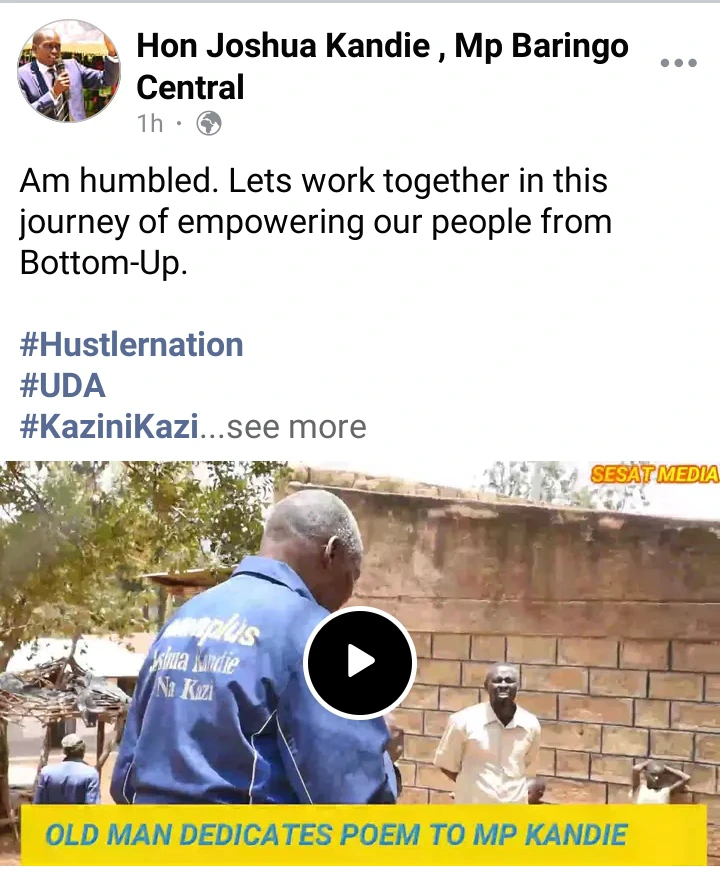Open the three-dot post options menu
This screenshot has width=720, height=880.
[678, 62]
